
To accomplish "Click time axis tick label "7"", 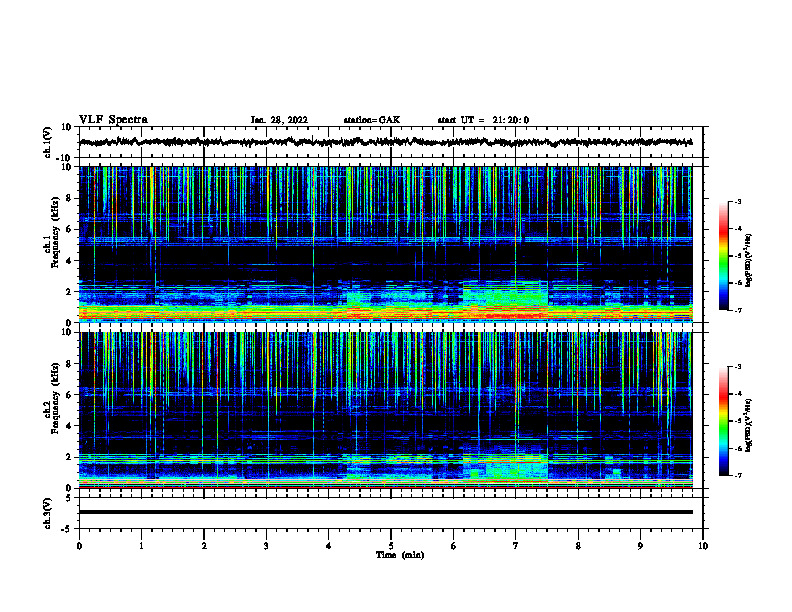I will (x=516, y=546).
